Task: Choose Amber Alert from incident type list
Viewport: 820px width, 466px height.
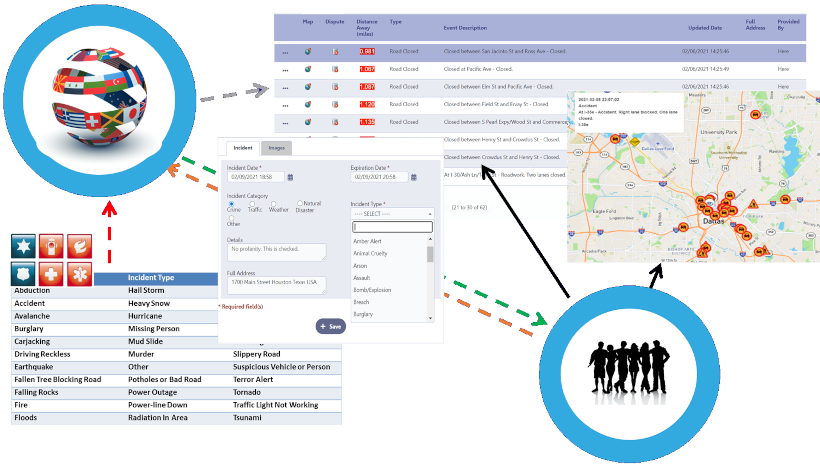Action: point(367,241)
